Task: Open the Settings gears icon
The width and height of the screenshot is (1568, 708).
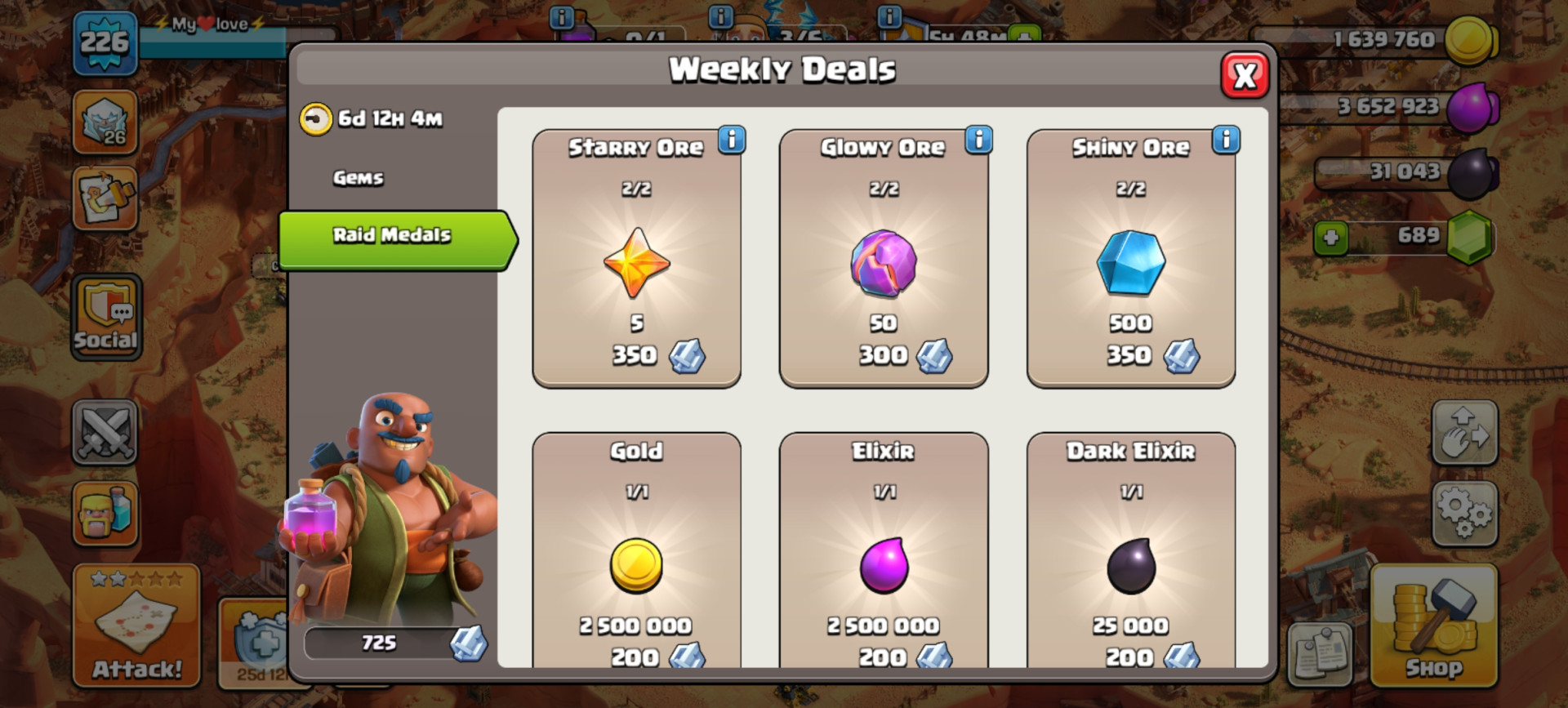Action: point(1464,514)
